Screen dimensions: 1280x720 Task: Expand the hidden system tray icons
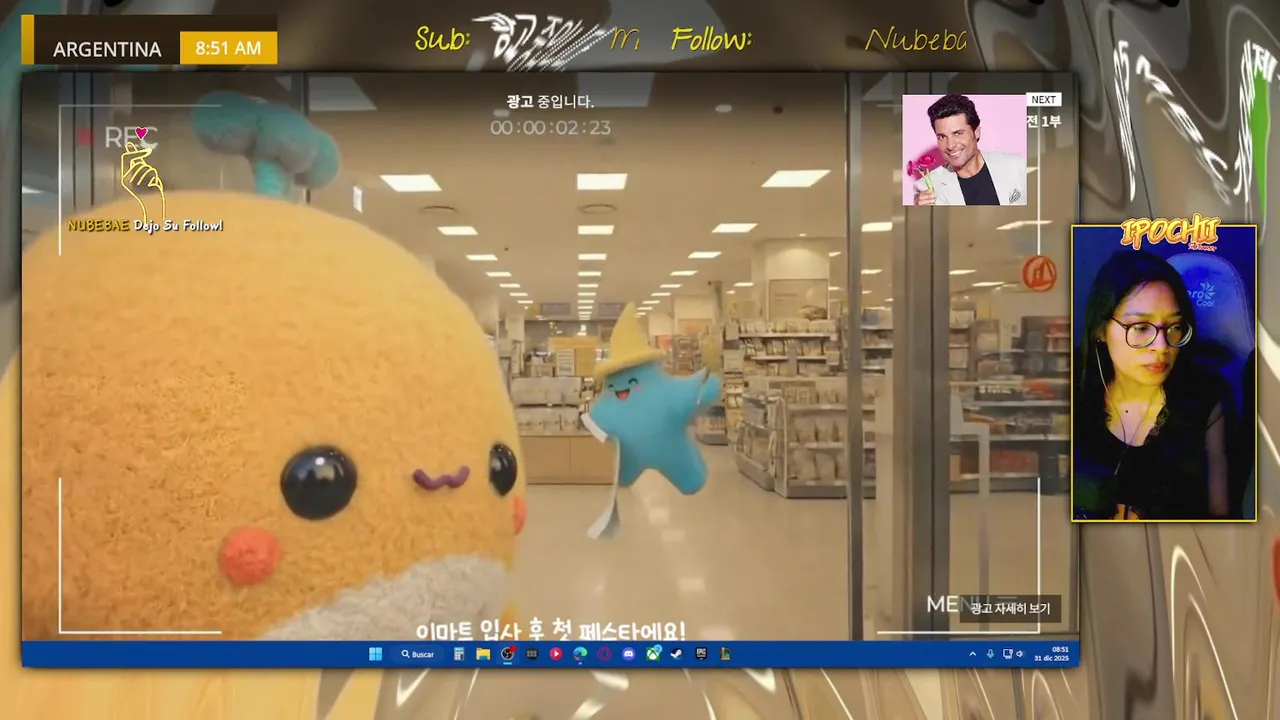click(973, 654)
